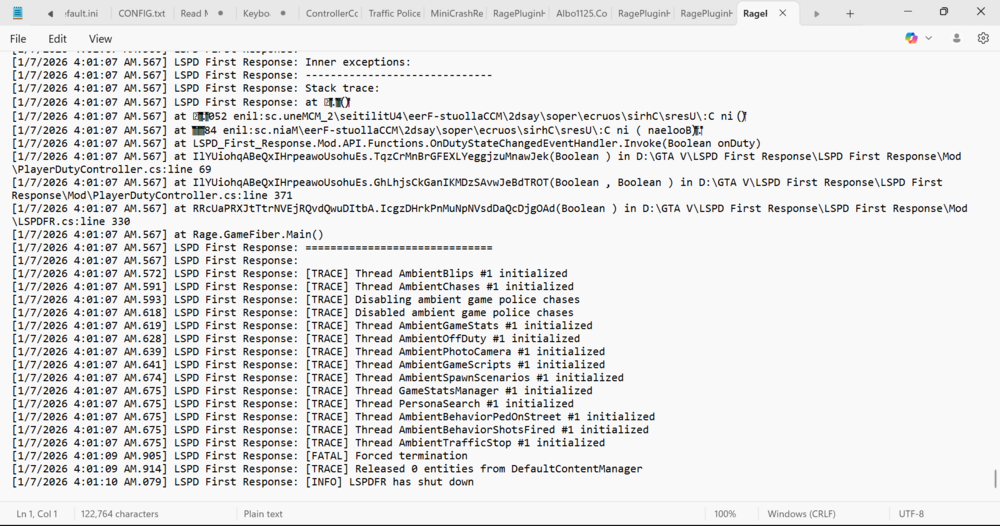This screenshot has height=526, width=1000.
Task: Open the Edit menu
Action: (57, 39)
